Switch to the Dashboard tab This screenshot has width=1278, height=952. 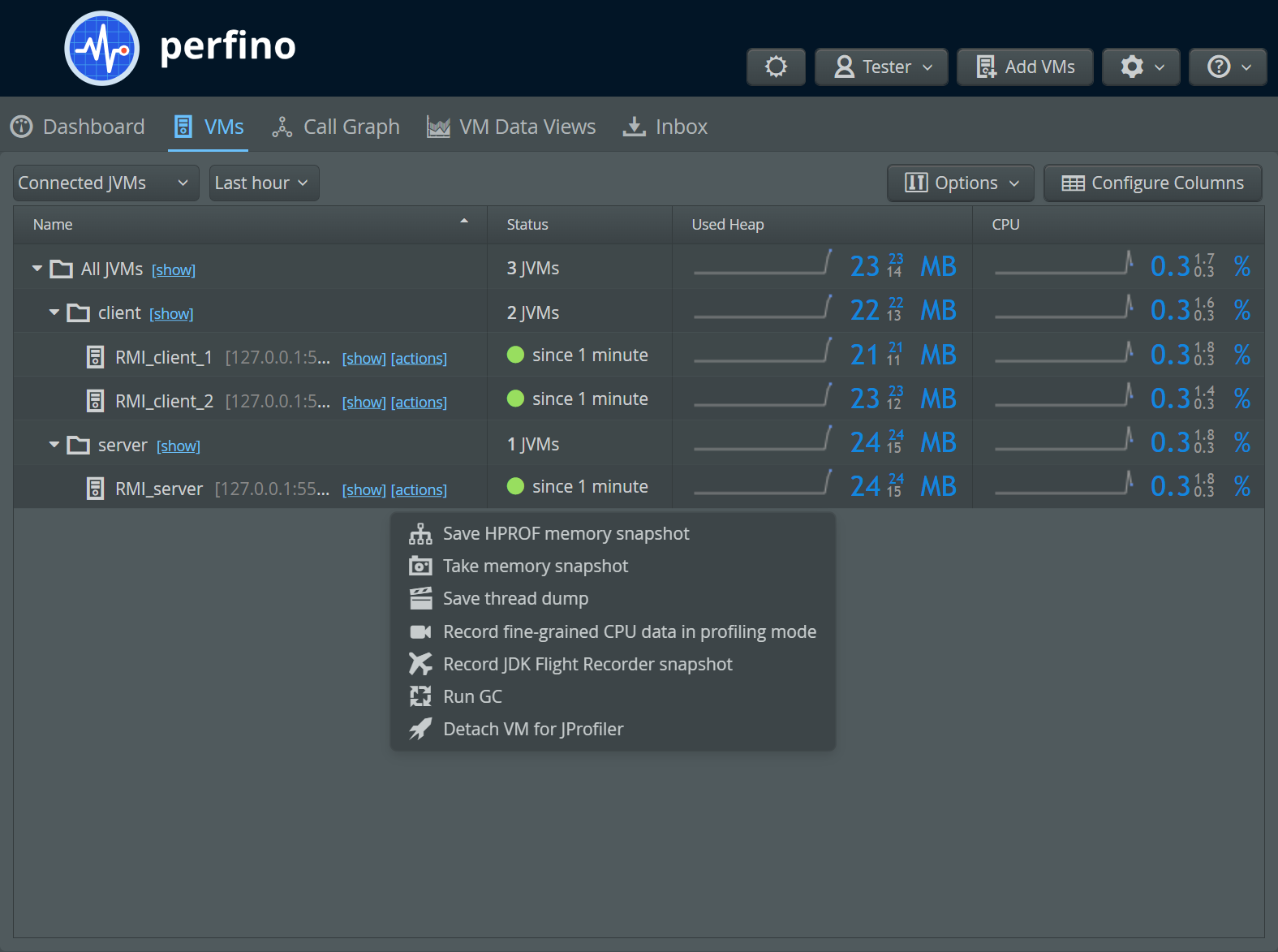coord(77,127)
